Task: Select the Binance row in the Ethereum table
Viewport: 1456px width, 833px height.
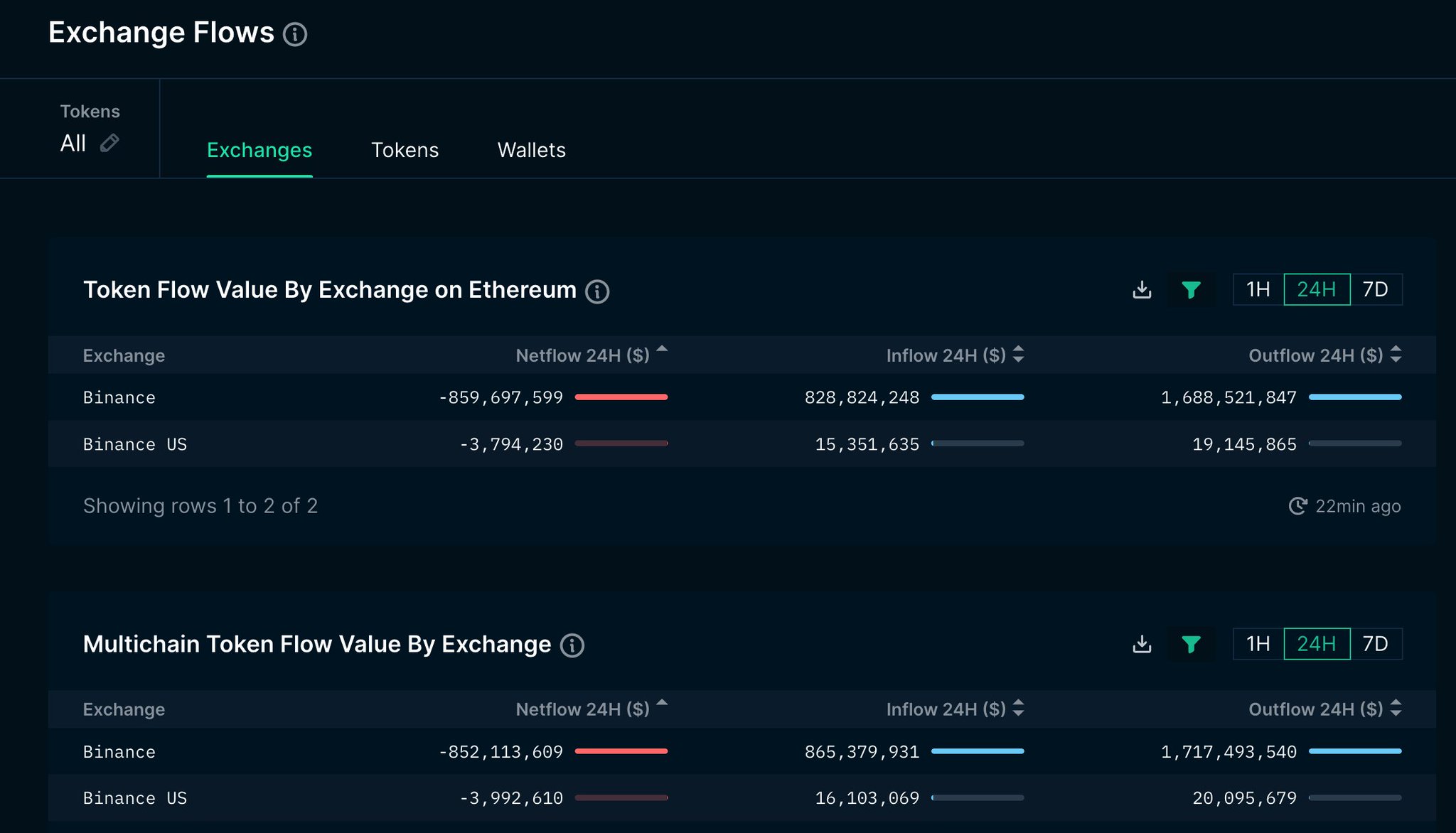Action: [119, 397]
